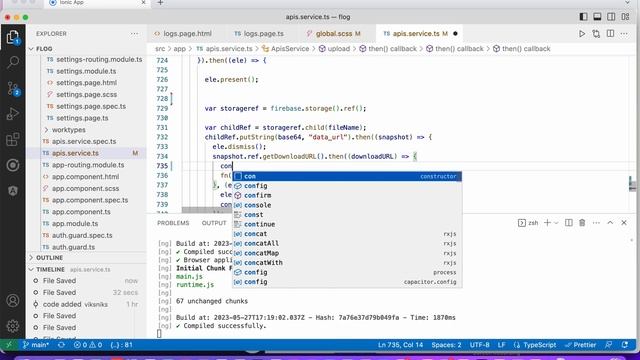Split the terminal panel
This screenshot has height=360, width=640.
pos(568,223)
